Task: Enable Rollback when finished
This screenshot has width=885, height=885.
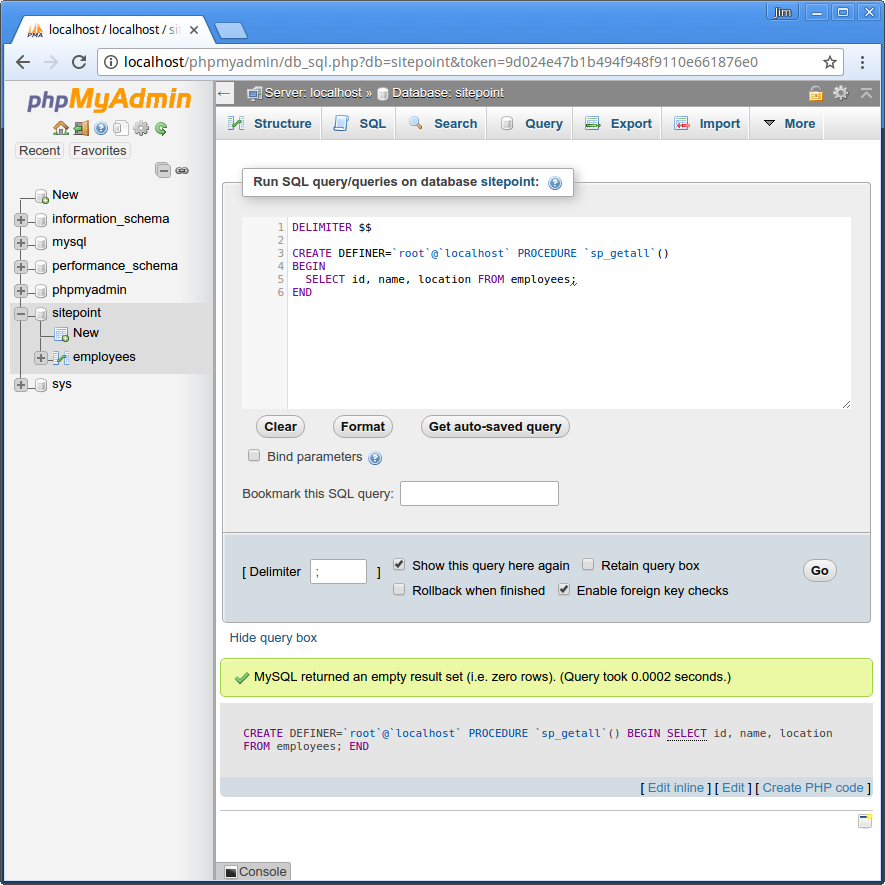Action: click(x=399, y=589)
